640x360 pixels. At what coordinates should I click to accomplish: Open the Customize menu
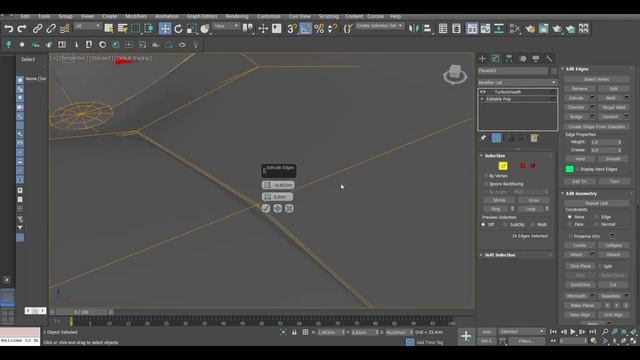tap(269, 16)
